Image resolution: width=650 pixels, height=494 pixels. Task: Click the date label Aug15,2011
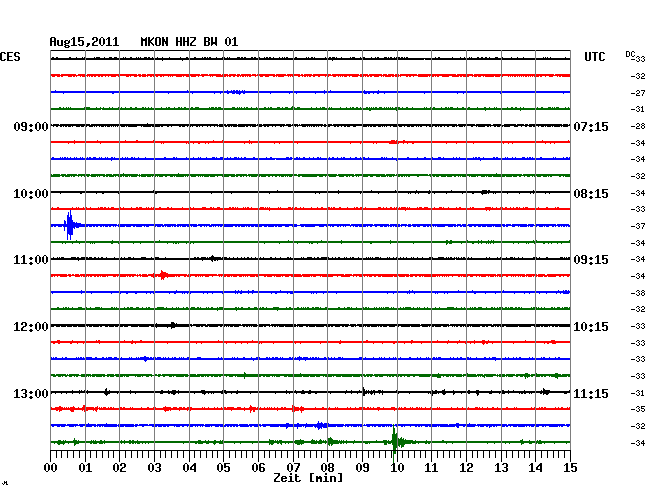(84, 42)
